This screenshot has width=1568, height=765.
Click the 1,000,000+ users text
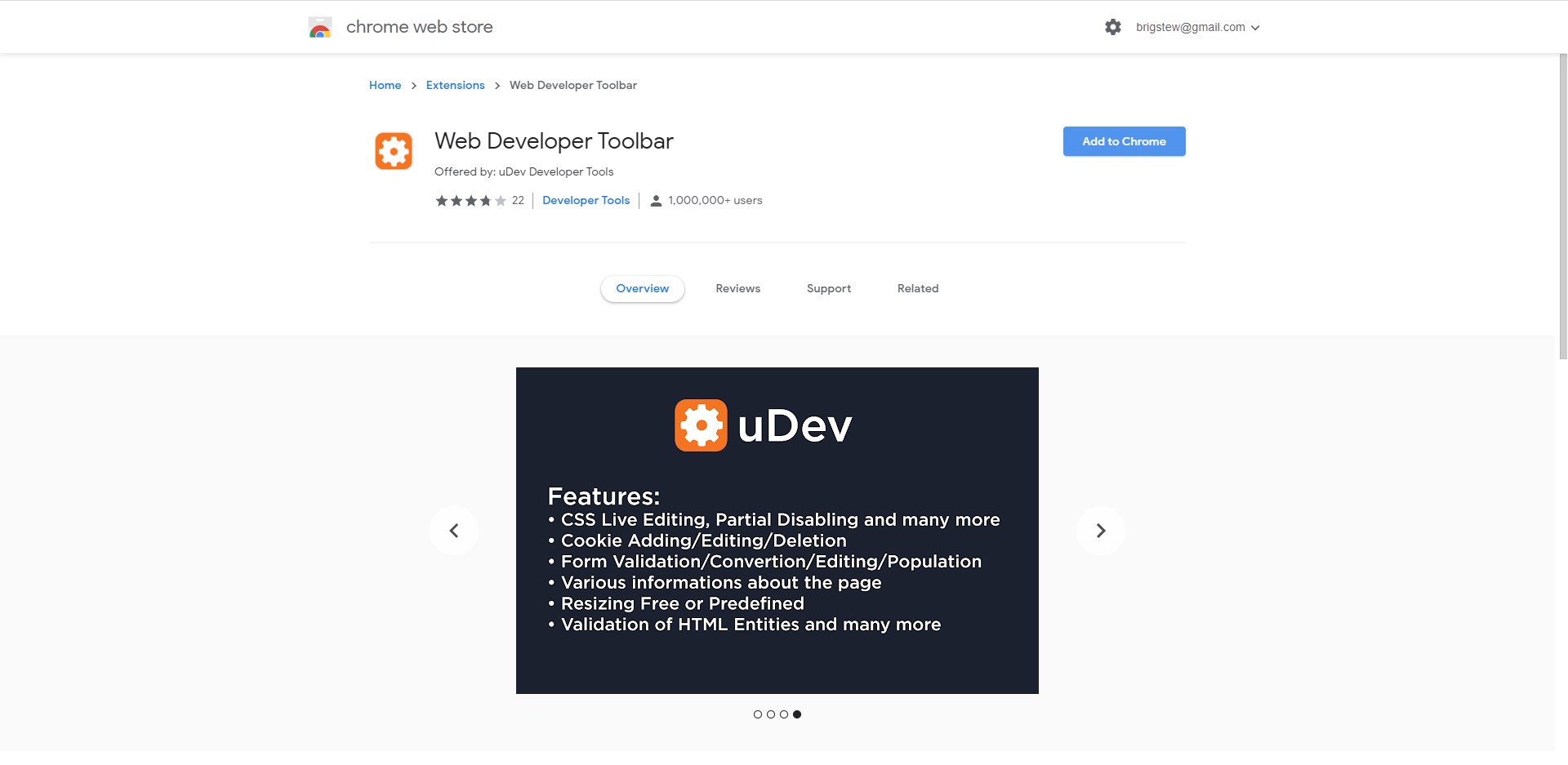[x=715, y=201]
